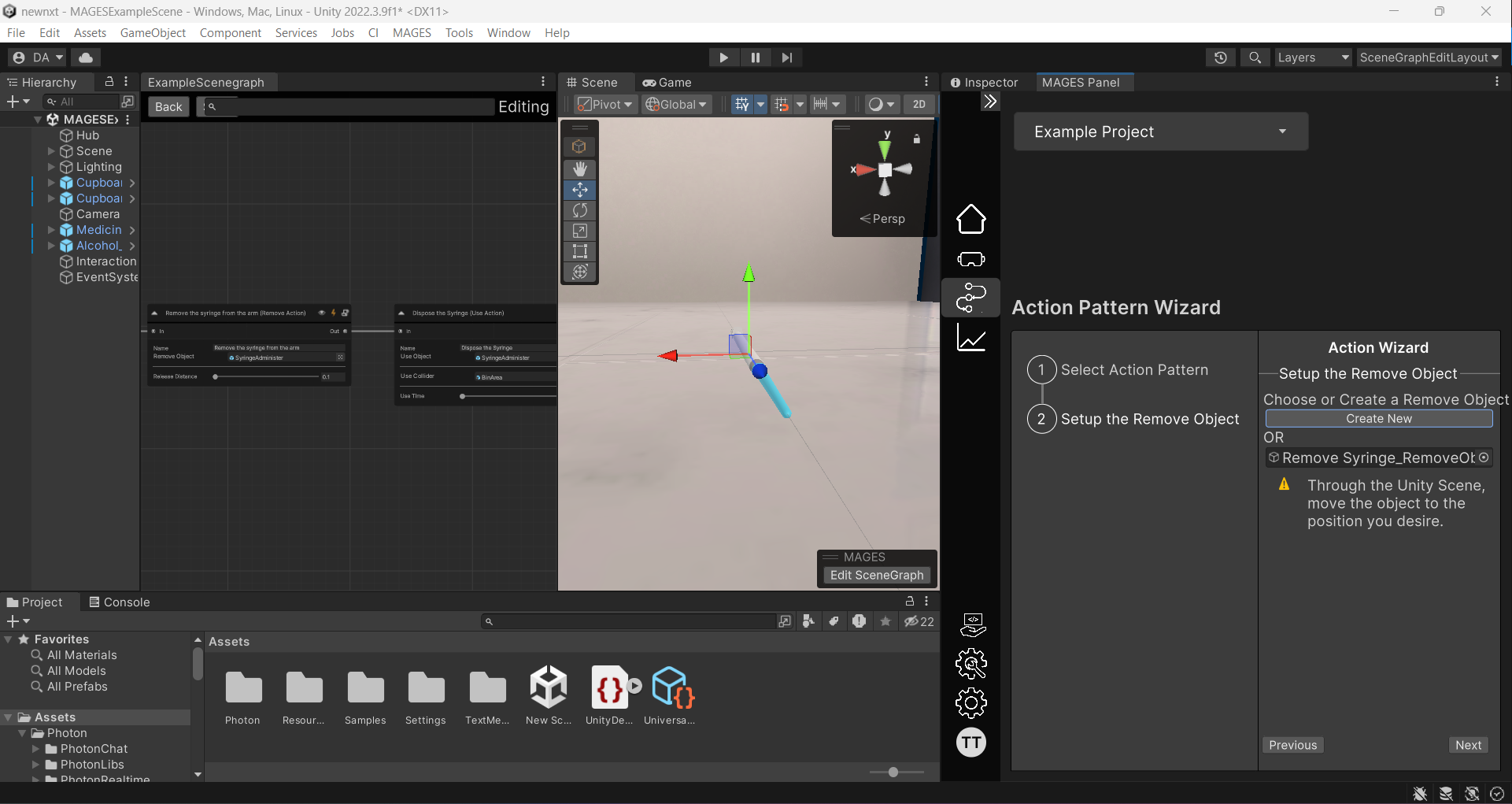Screen dimensions: 1512x804
Task: Expand the Scene object in Hierarchy
Action: 51,151
